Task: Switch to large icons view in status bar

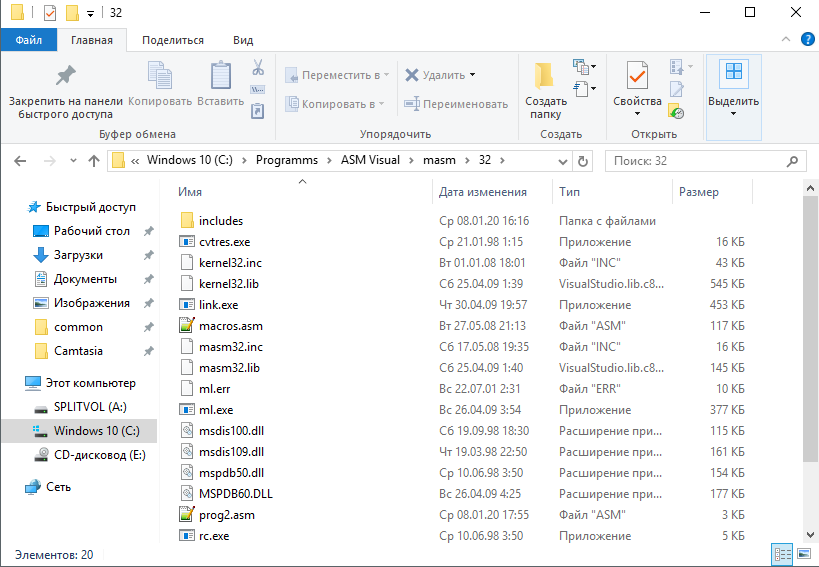Action: coord(801,554)
